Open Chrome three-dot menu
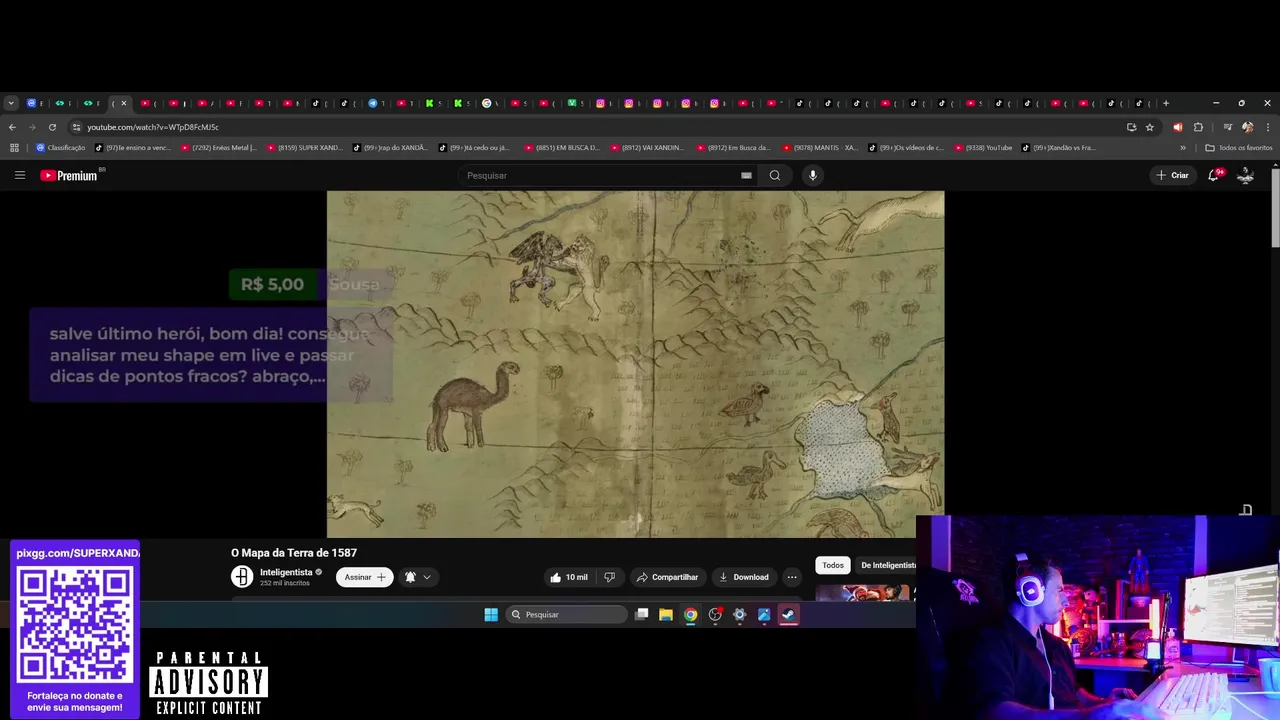The image size is (1280, 720). pyautogui.click(x=1268, y=127)
